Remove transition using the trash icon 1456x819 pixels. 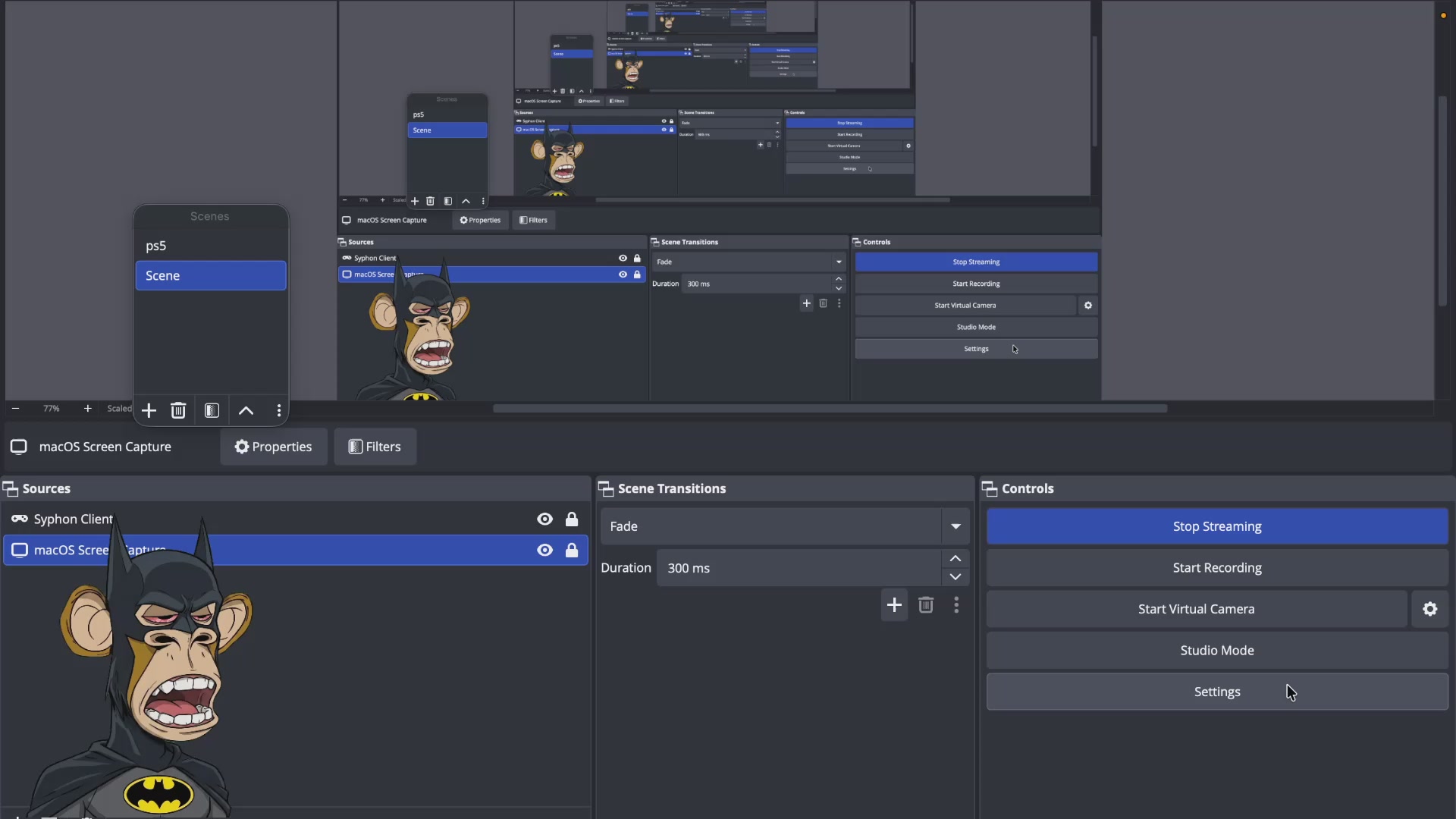[926, 604]
